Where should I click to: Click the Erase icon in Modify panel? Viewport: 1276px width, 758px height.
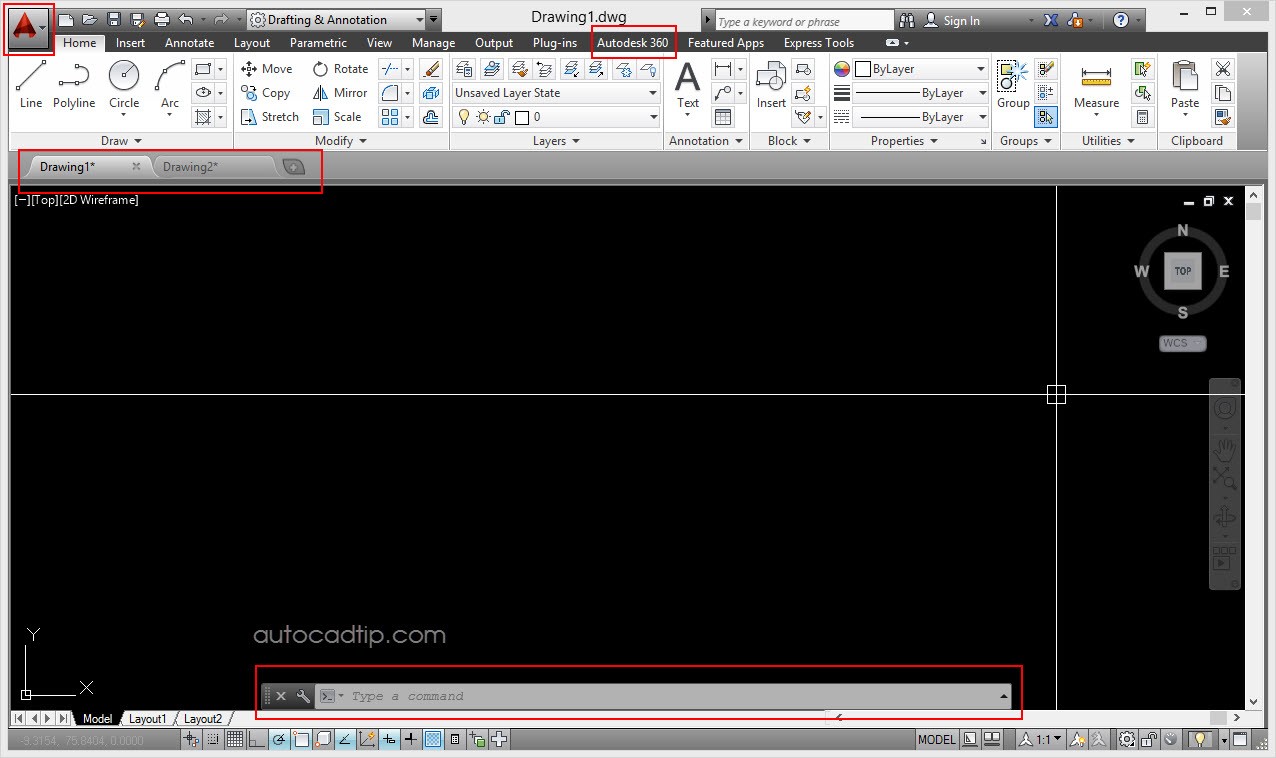pos(431,69)
